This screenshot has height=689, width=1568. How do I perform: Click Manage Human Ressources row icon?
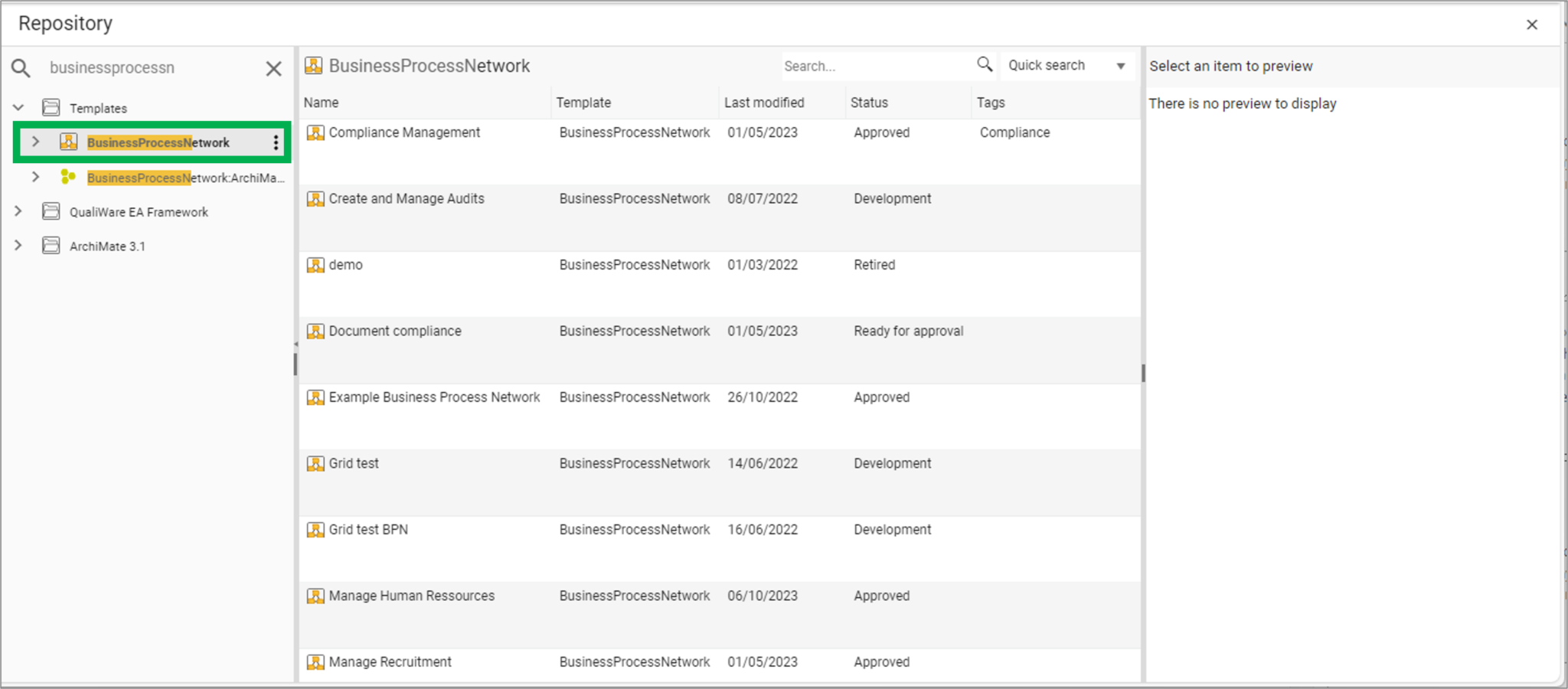pyautogui.click(x=315, y=596)
